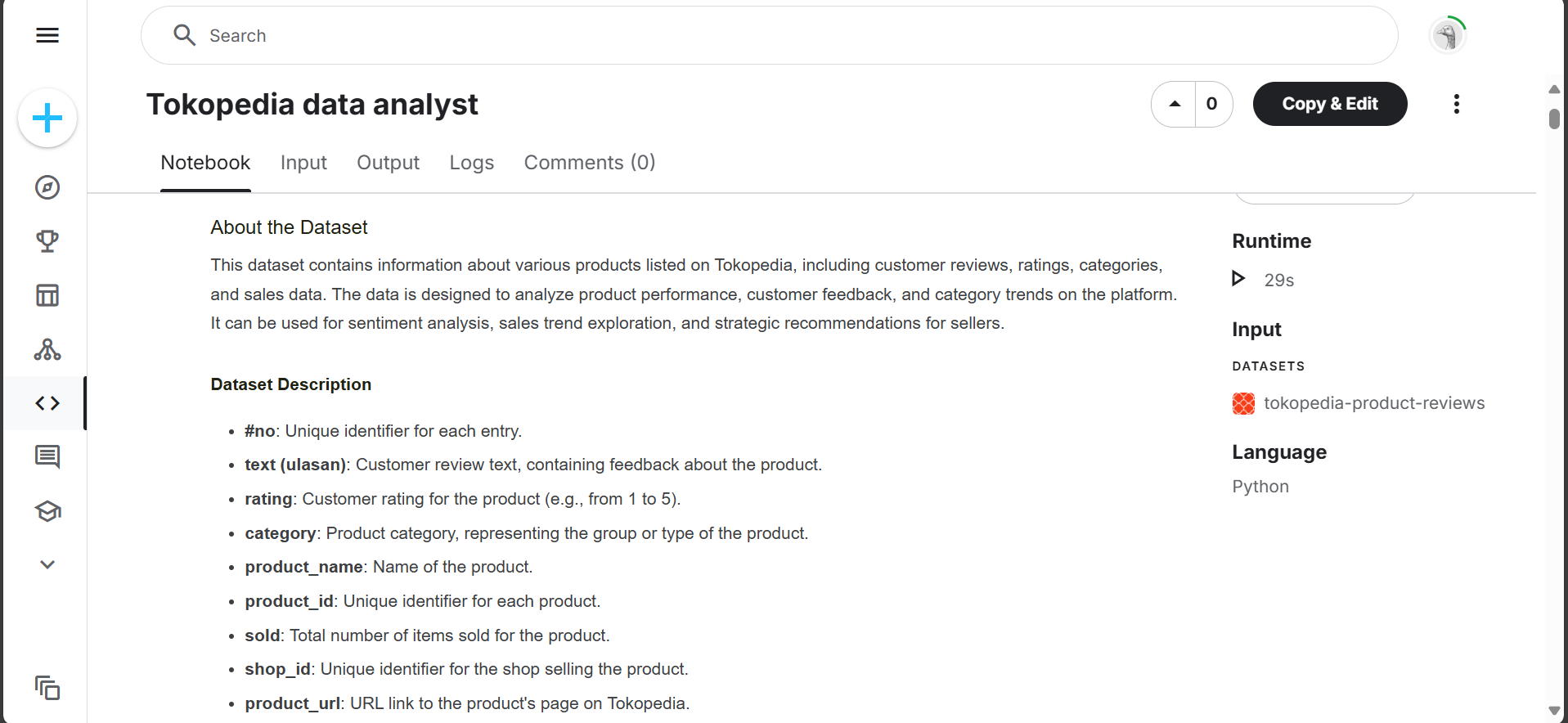This screenshot has width=1568, height=723.
Task: Switch to the Input tab
Action: [303, 163]
